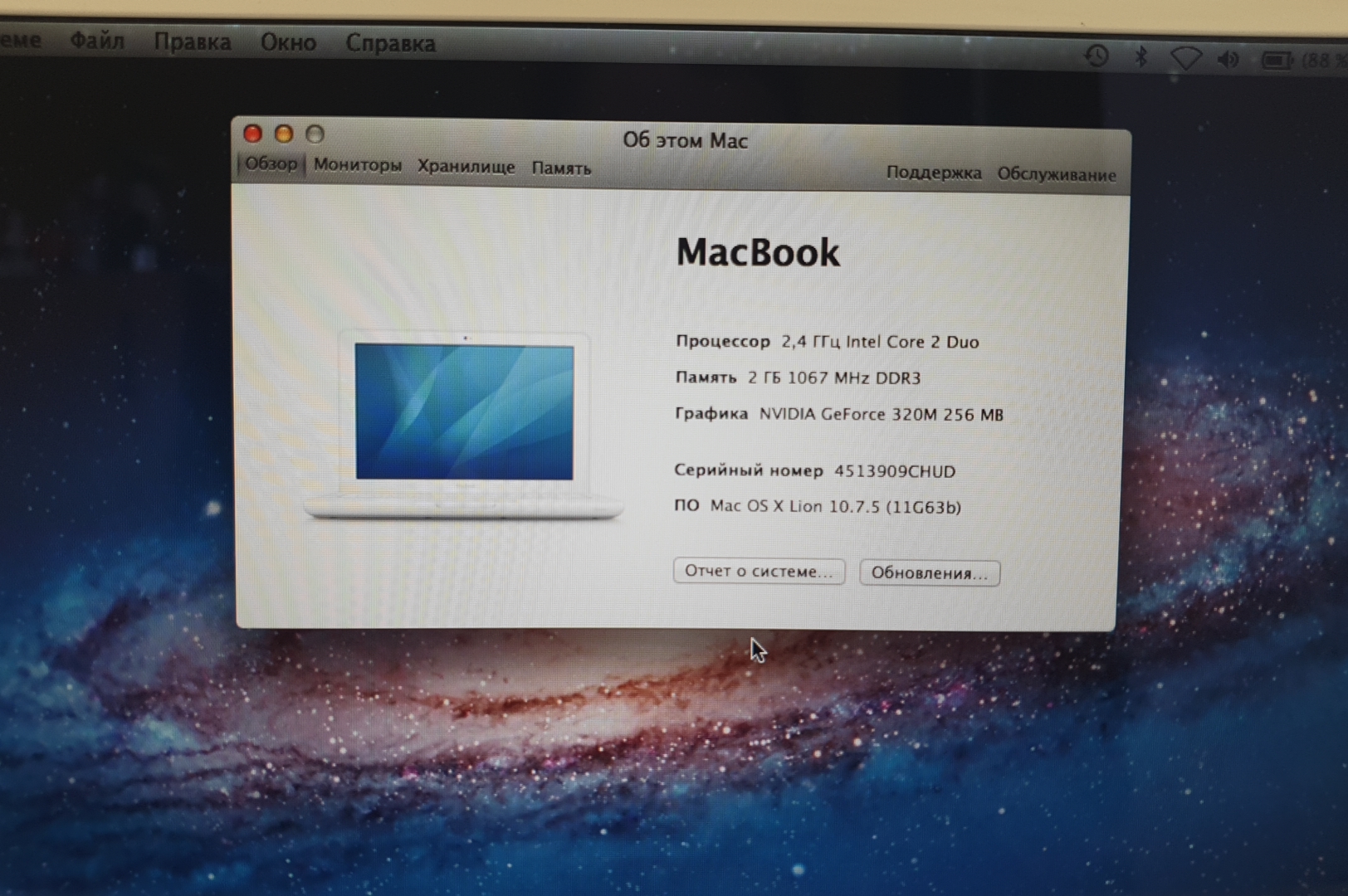Open the Файл menu
Screen dimensions: 1348x896
point(97,41)
